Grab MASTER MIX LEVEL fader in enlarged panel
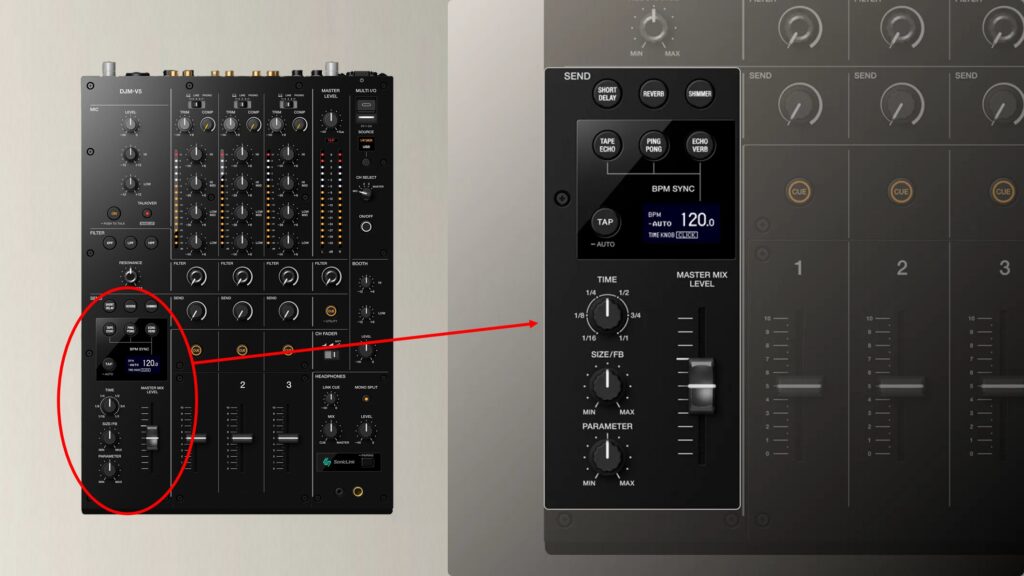1024x576 pixels. [701, 385]
